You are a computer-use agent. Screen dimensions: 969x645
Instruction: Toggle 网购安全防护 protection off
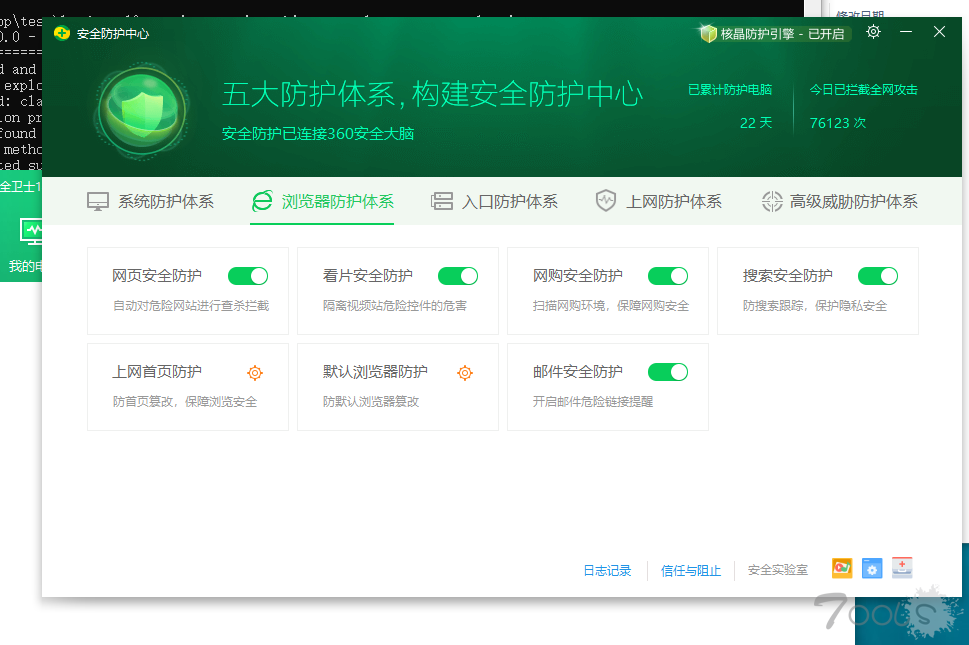point(668,276)
